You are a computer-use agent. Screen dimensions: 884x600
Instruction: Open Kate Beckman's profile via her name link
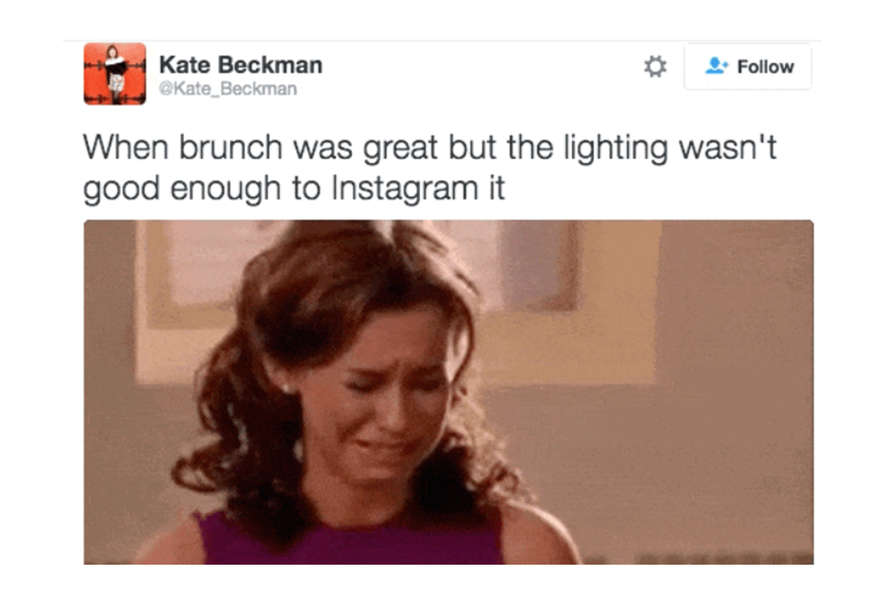(239, 63)
